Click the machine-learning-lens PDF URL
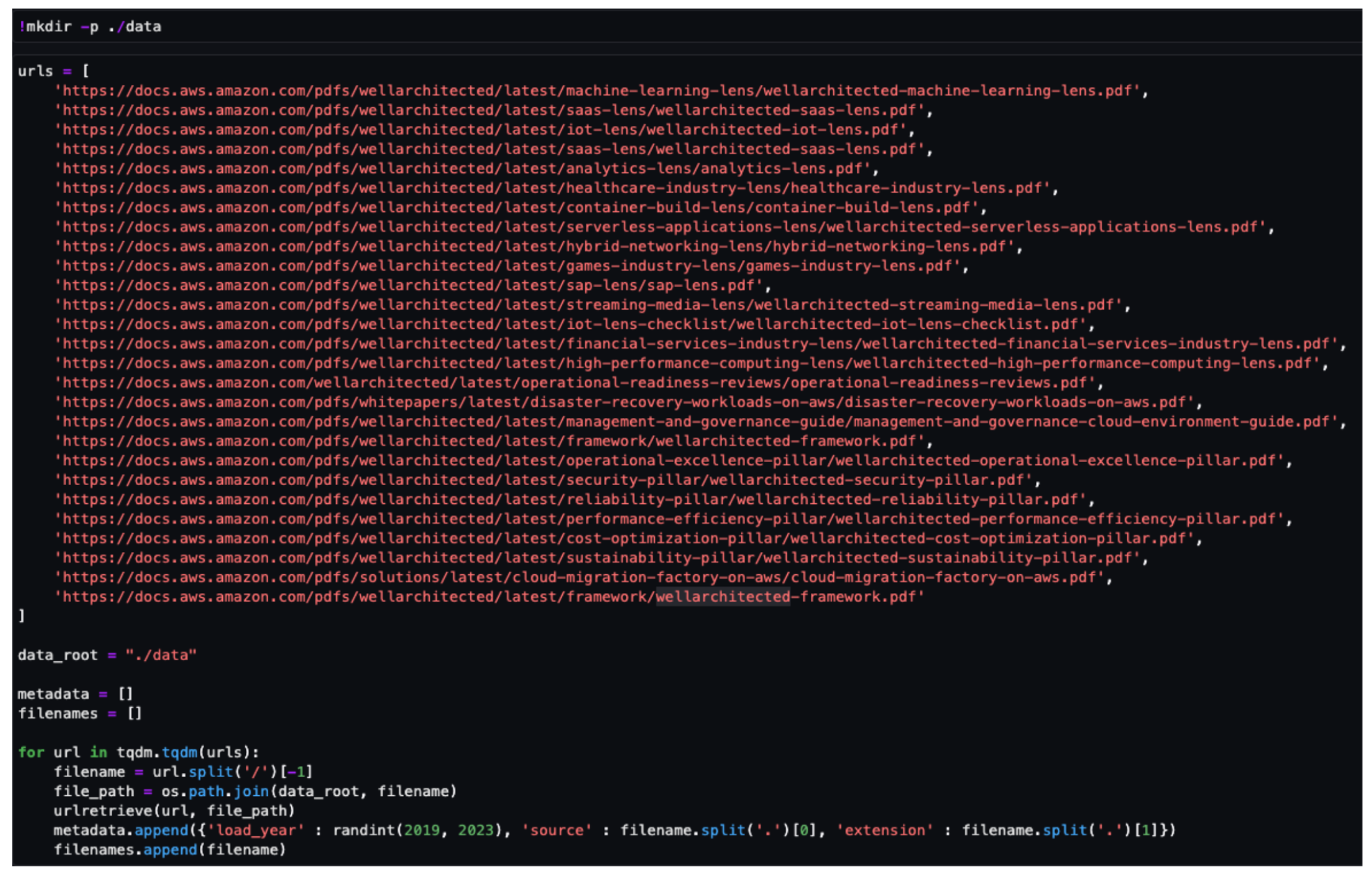This screenshot has height=881, width=1372. (x=599, y=91)
